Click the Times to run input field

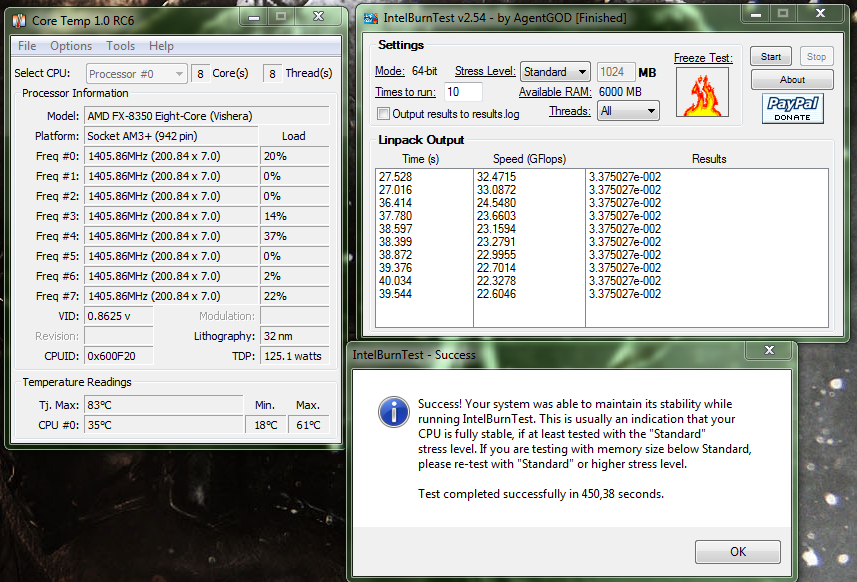463,92
